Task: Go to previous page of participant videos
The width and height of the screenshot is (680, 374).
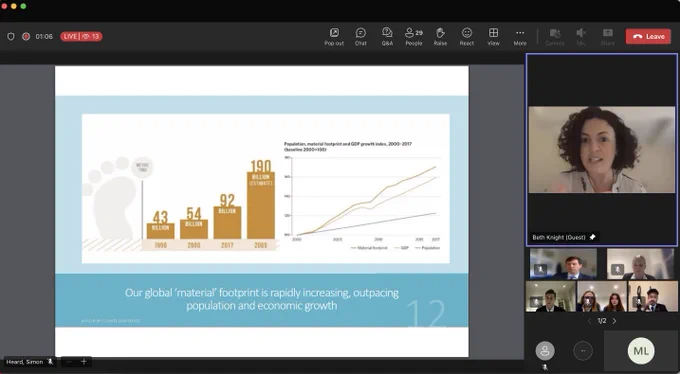Action: point(589,321)
